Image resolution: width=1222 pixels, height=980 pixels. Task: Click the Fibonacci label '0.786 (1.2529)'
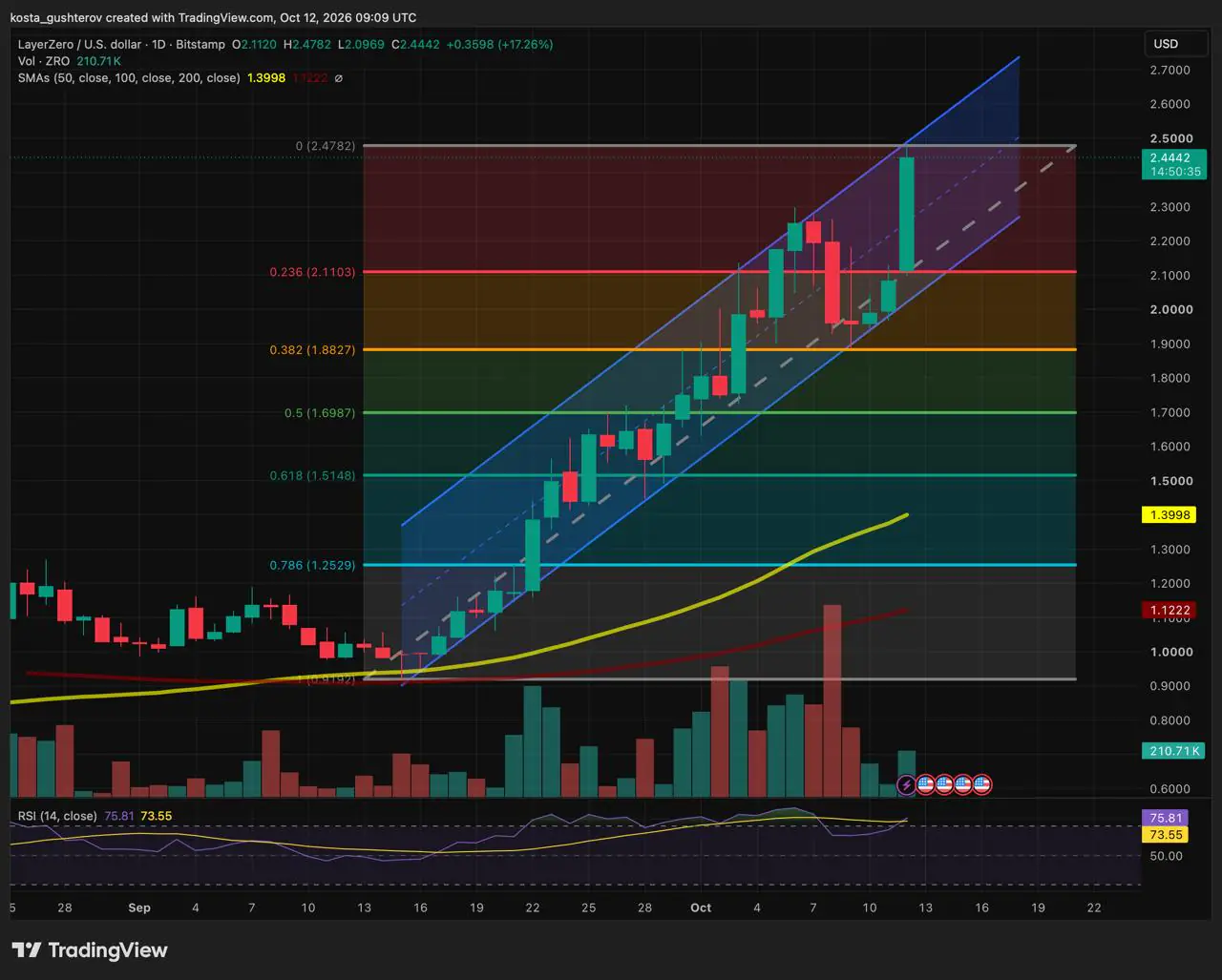pyautogui.click(x=312, y=565)
